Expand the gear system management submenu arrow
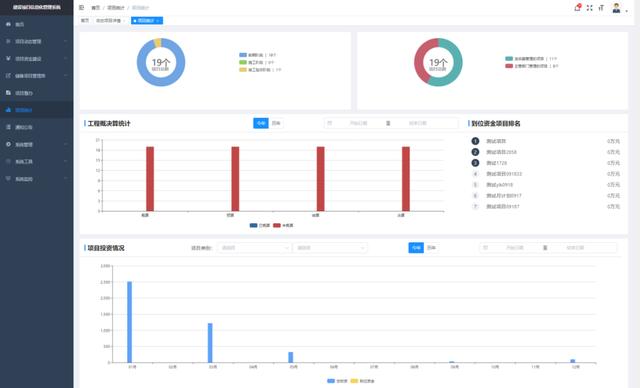Image resolution: width=640 pixels, height=388 pixels. 65,144
